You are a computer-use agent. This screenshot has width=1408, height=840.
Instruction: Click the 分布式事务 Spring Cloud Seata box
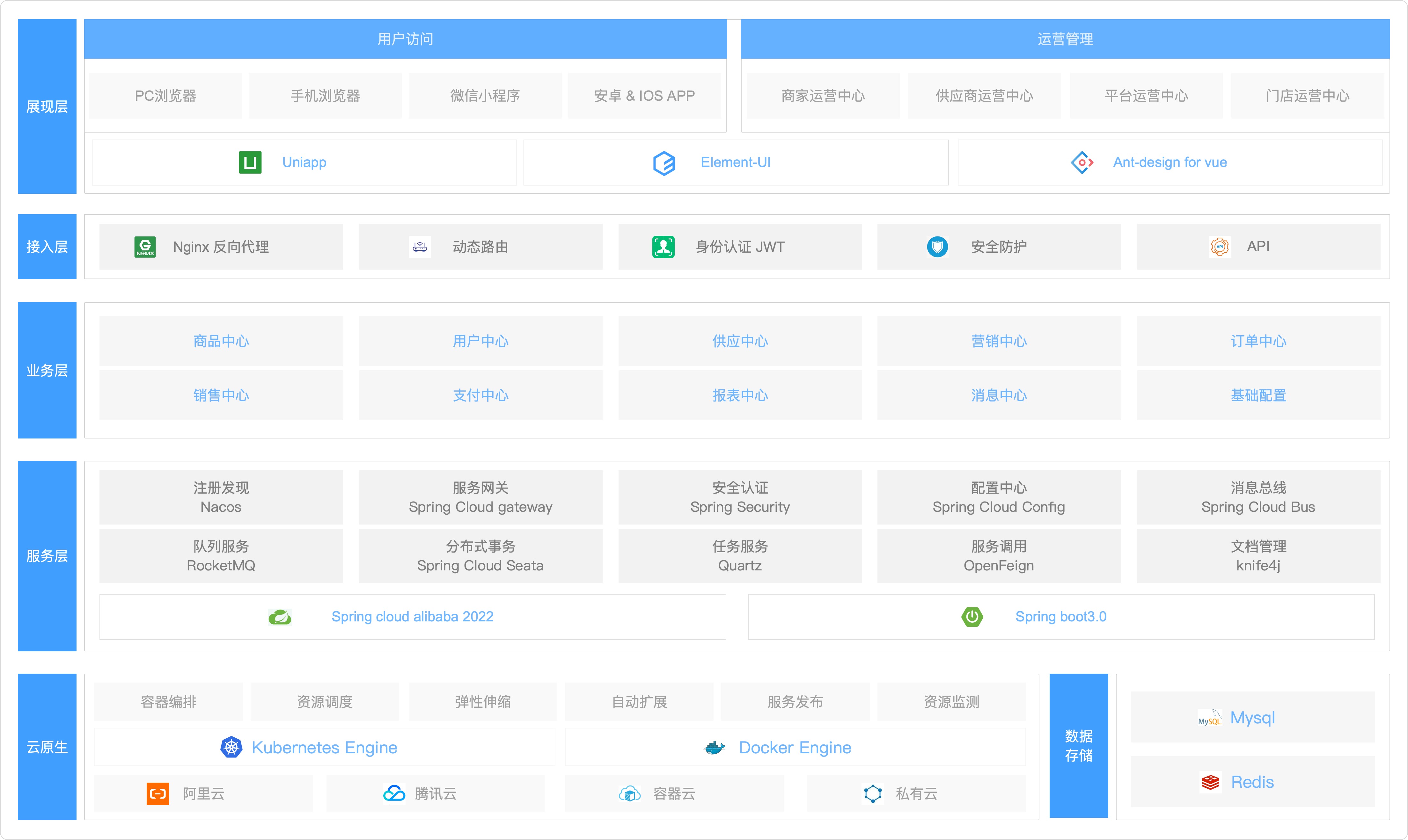480,556
